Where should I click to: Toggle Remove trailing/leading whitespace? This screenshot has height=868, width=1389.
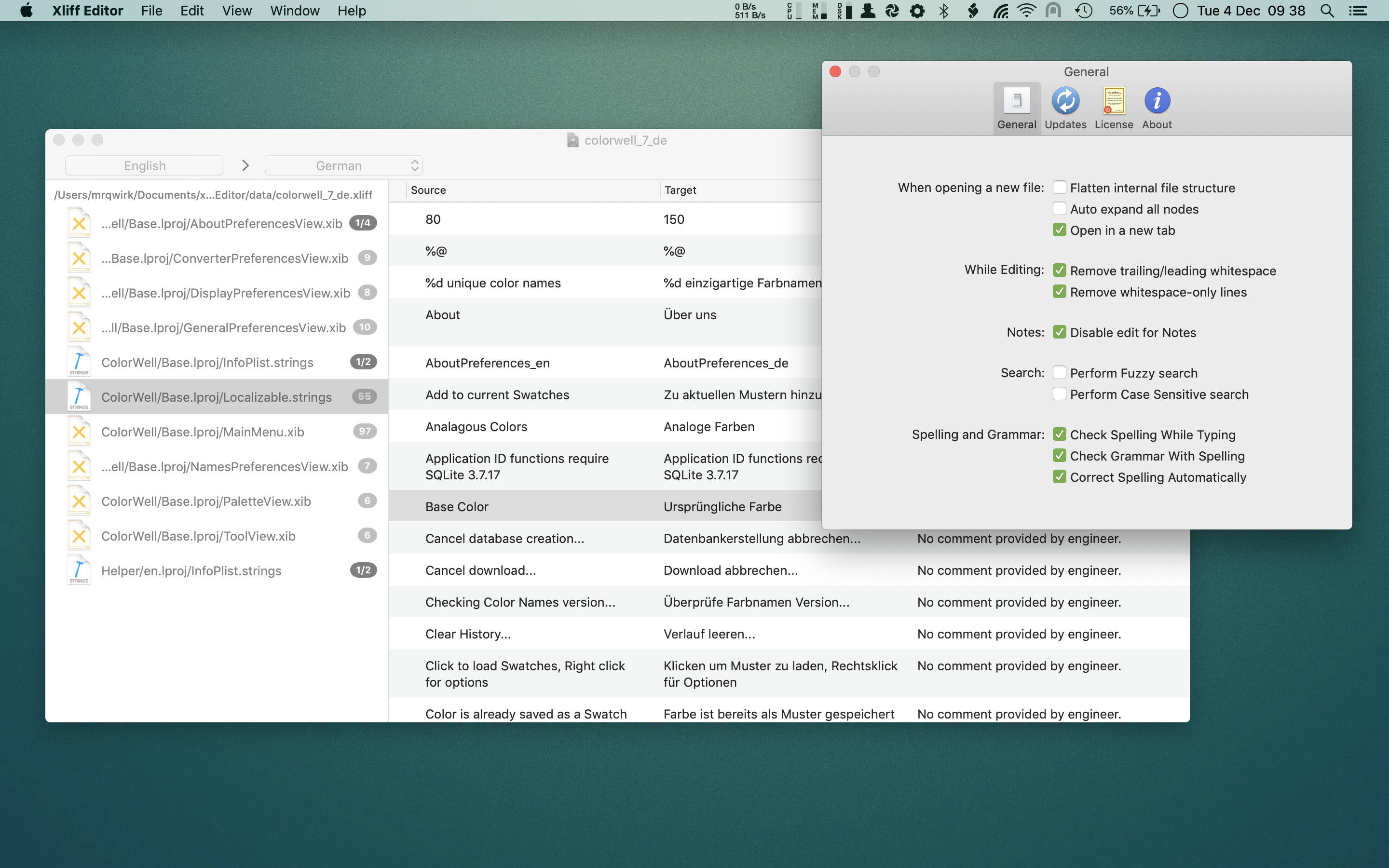[x=1059, y=270]
